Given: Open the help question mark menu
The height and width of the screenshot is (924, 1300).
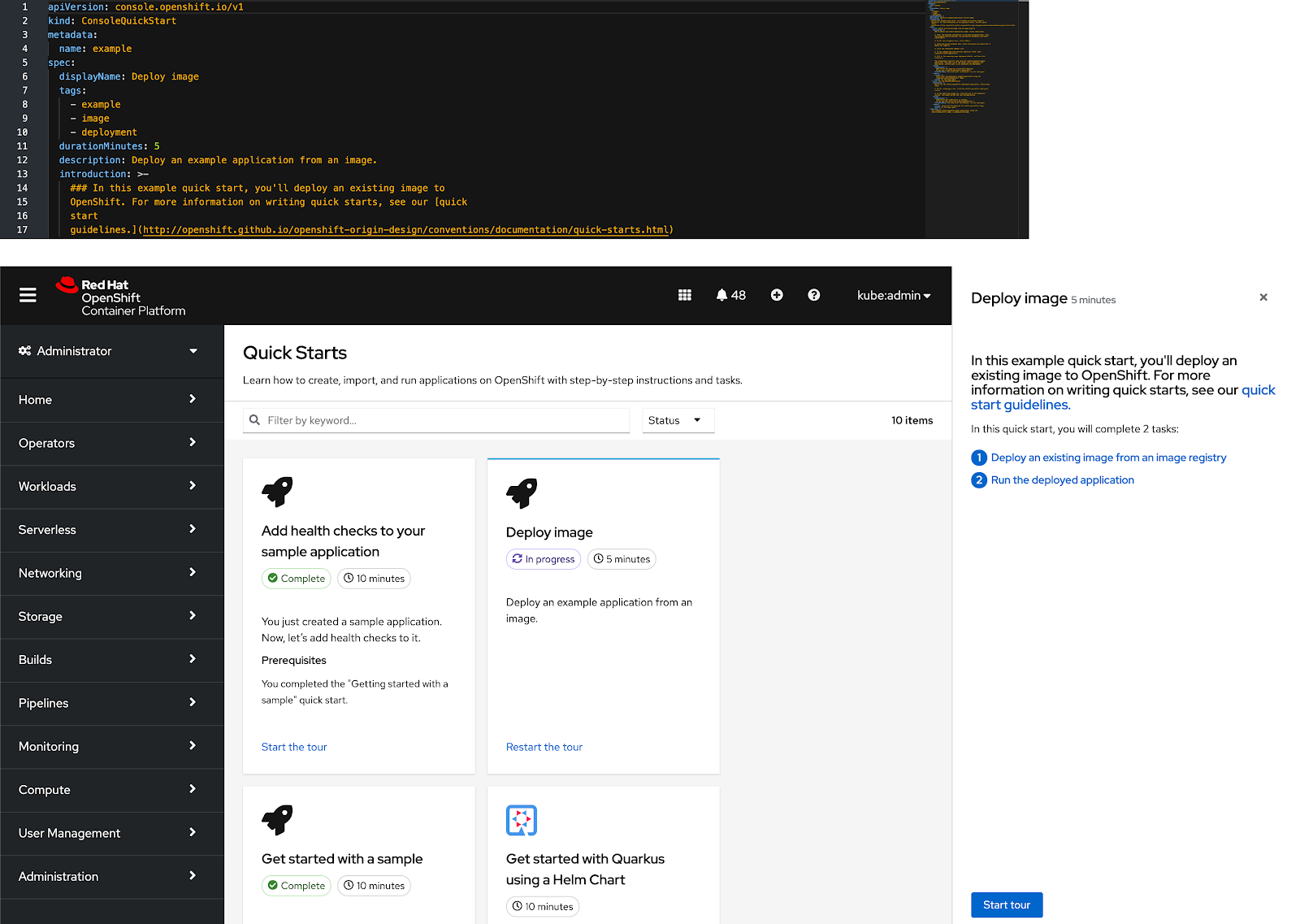Looking at the screenshot, I should pyautogui.click(x=813, y=295).
